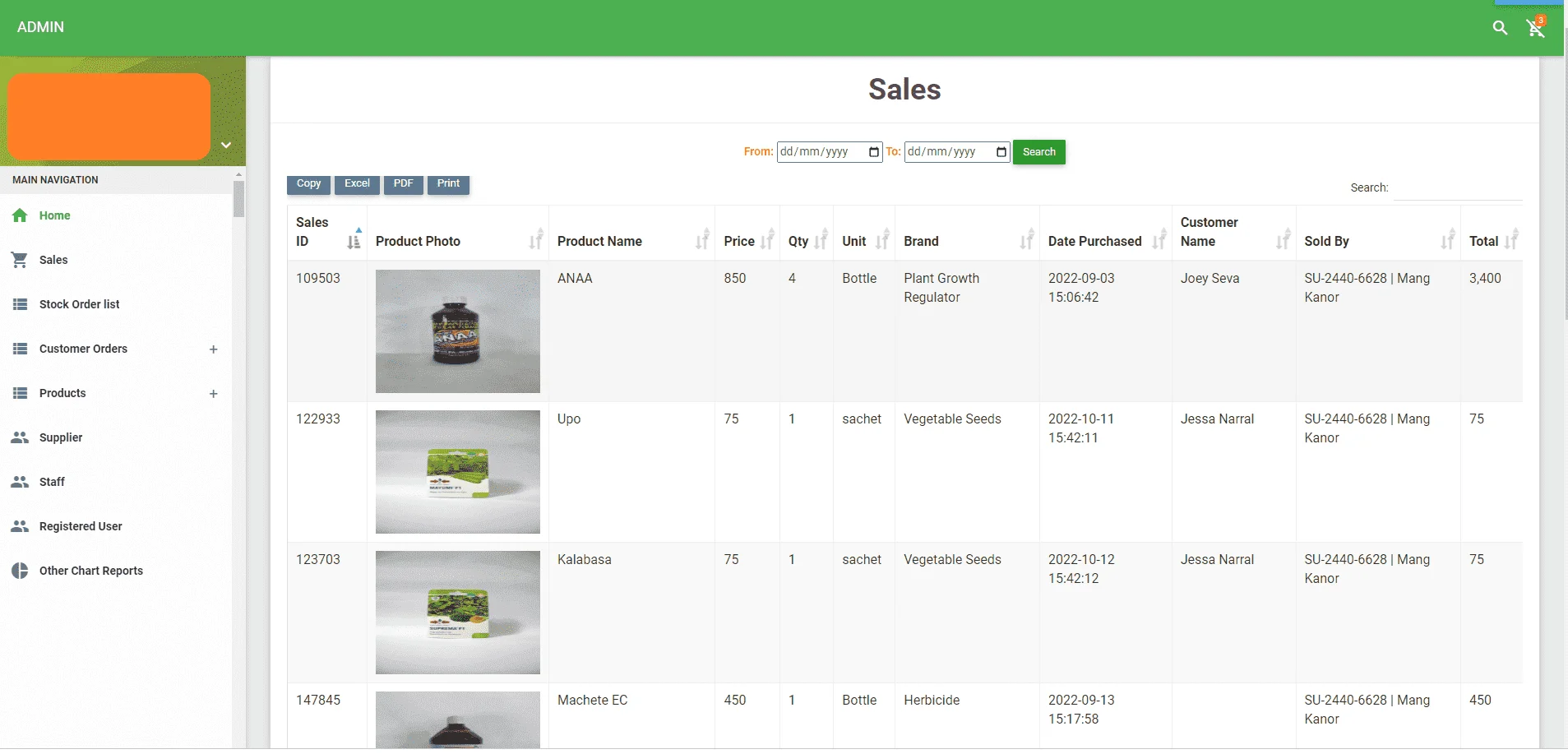Export table with PDF button
The width and height of the screenshot is (1568, 754).
(x=403, y=184)
